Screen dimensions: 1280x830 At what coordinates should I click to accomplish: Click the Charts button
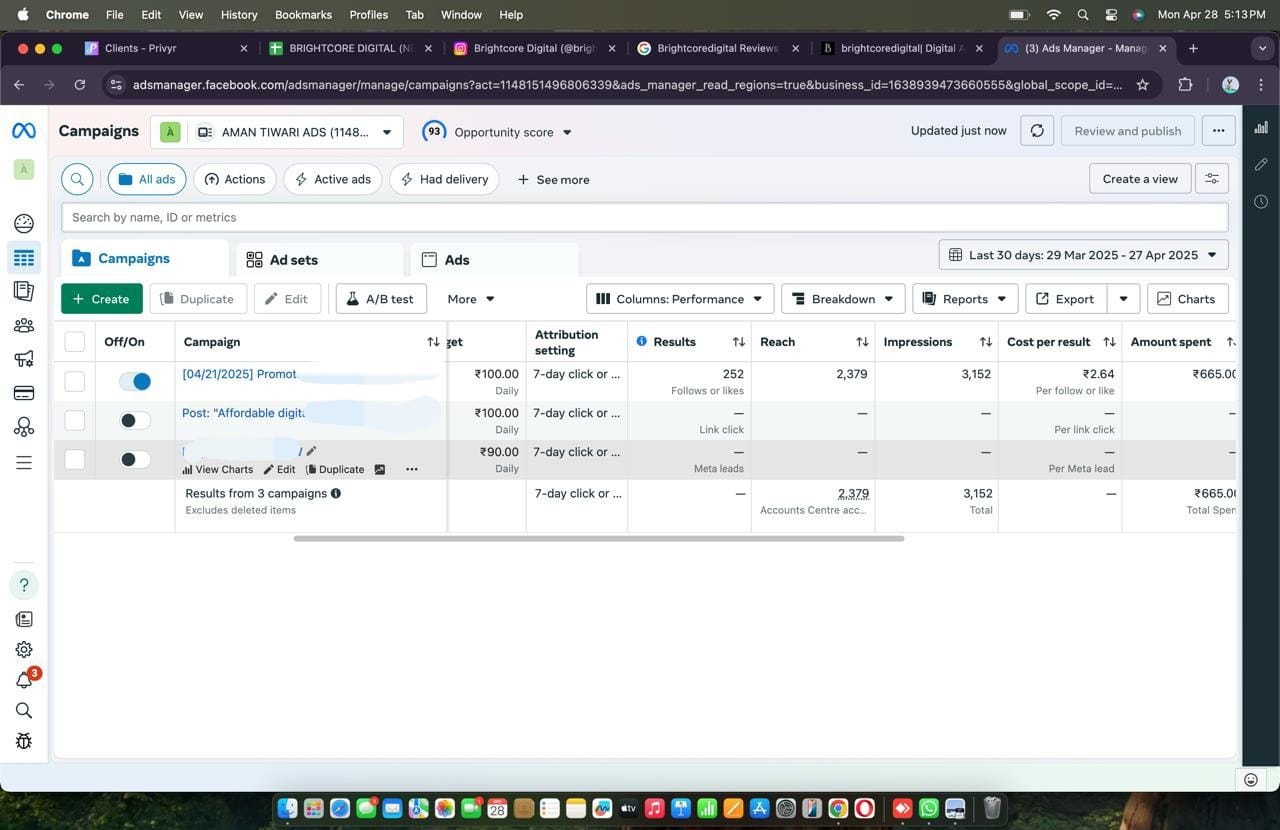(1188, 299)
